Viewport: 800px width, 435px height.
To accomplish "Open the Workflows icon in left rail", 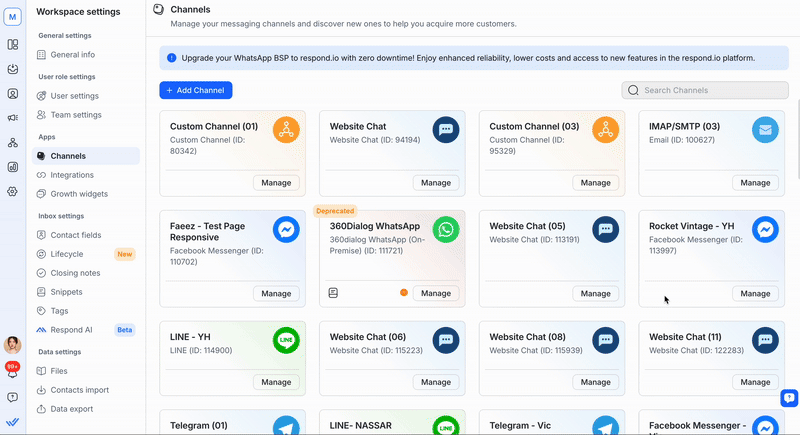I will click(x=12, y=142).
